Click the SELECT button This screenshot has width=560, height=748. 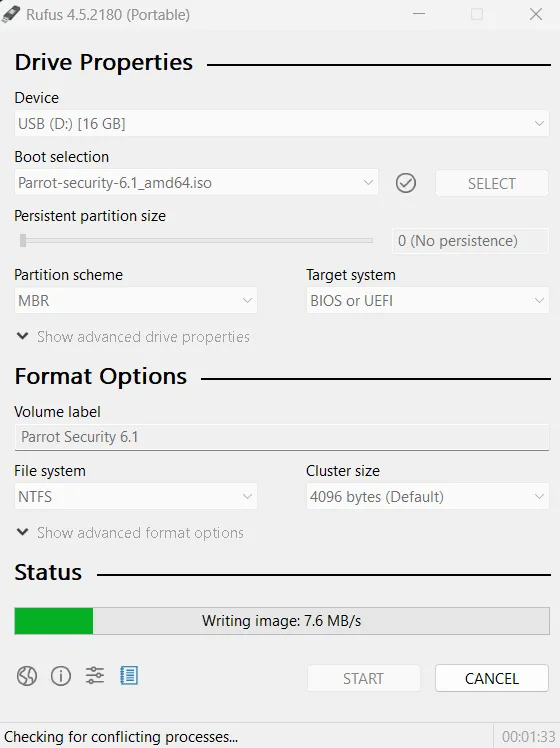(492, 183)
